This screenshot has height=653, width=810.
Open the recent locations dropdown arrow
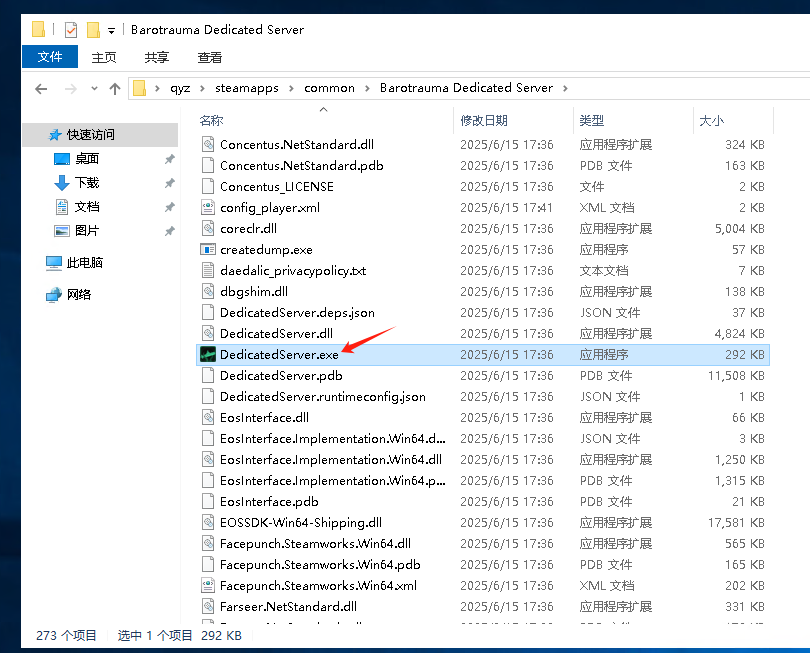click(x=94, y=88)
